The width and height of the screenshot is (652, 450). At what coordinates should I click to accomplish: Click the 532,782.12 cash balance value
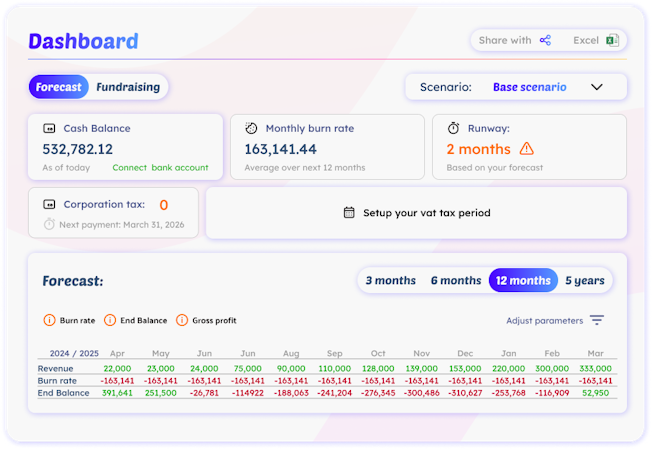[77, 149]
